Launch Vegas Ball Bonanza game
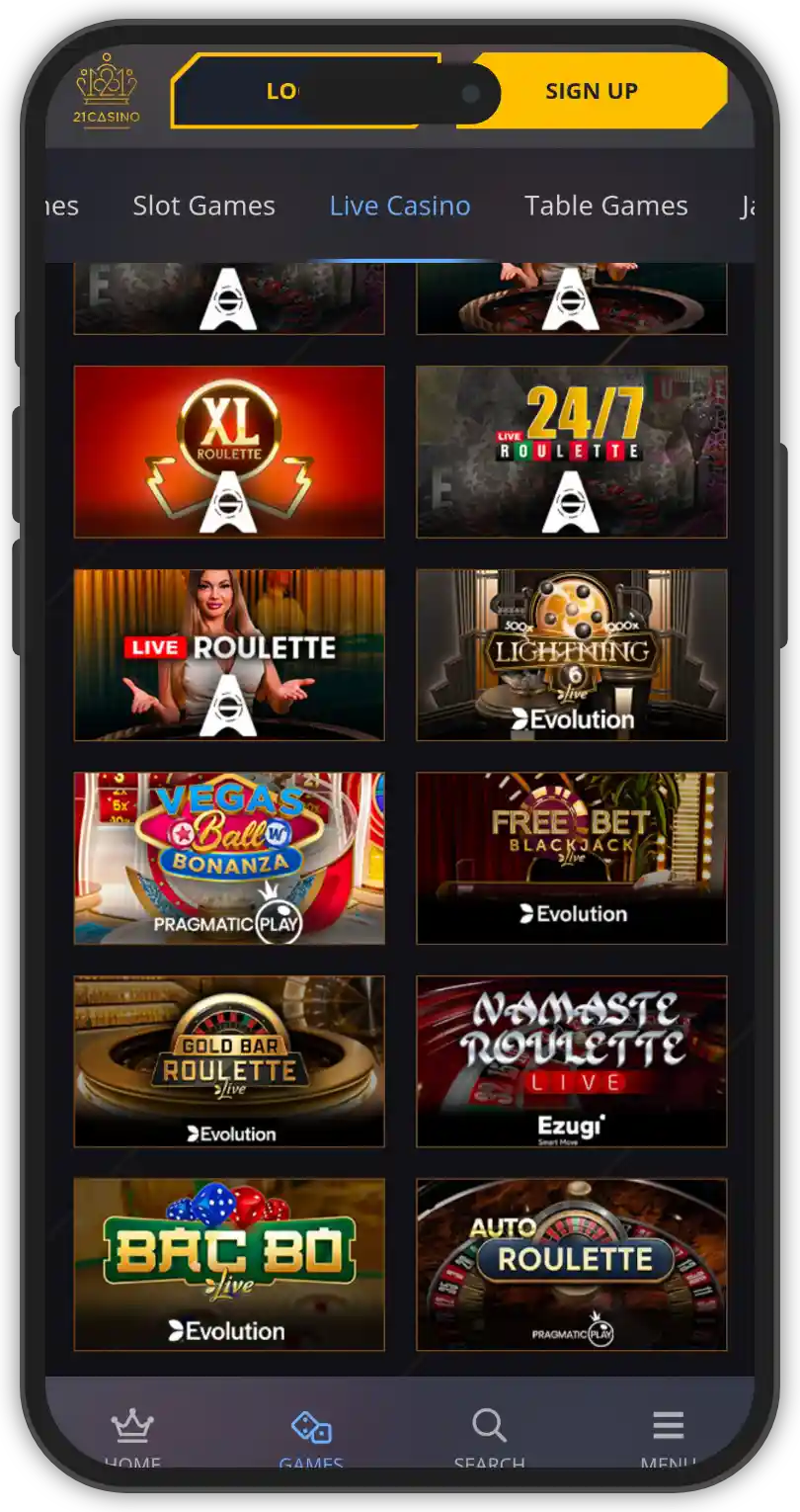The width and height of the screenshot is (800, 1512). coord(229,859)
